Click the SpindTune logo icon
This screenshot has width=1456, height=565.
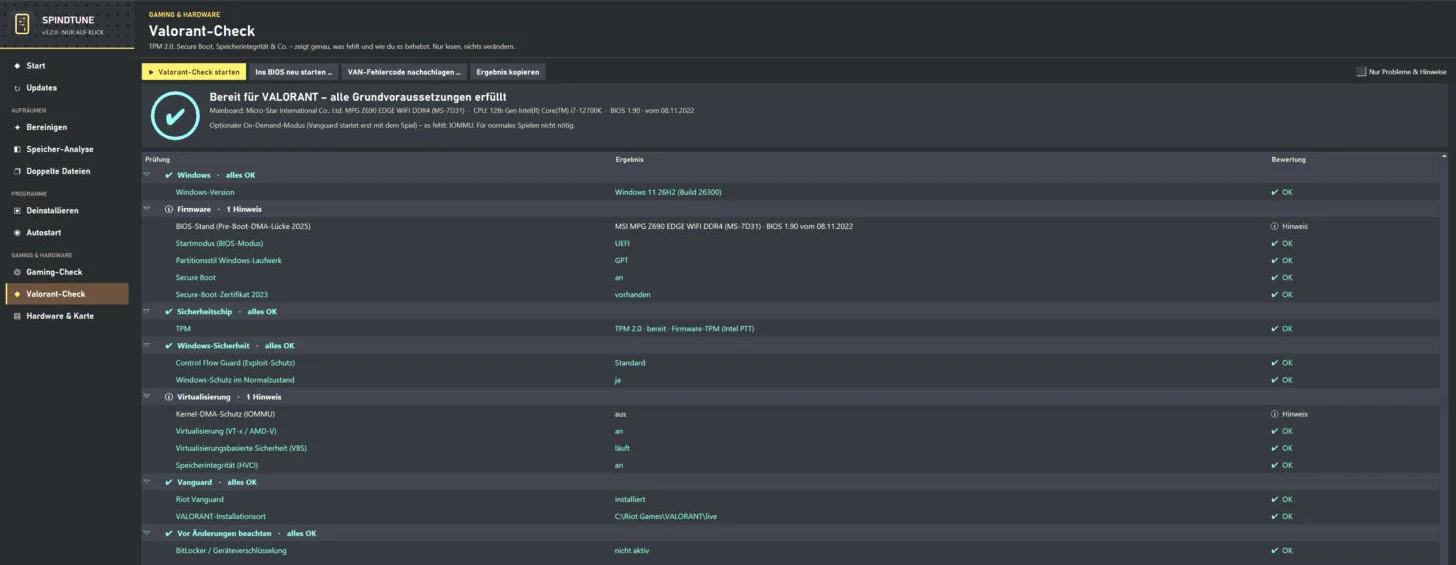22,23
